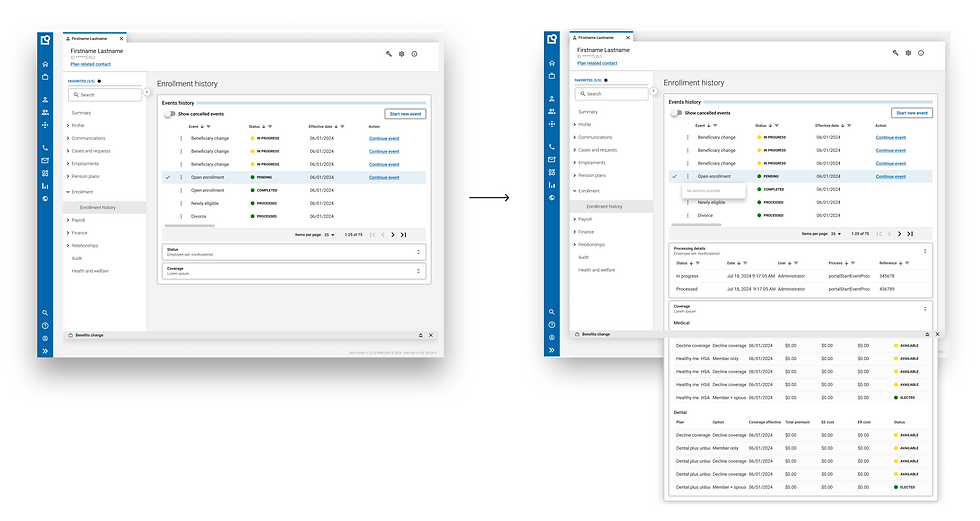Sort Event column in left window events table
The width and height of the screenshot is (980, 521).
click(202, 127)
